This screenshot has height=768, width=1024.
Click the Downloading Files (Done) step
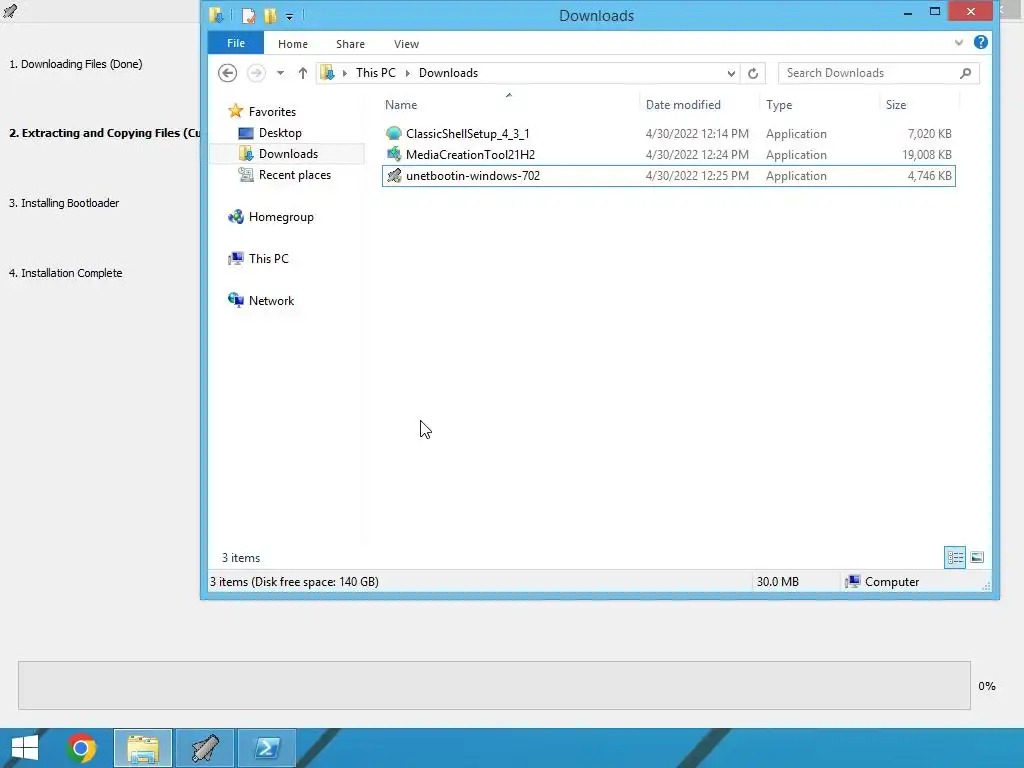pyautogui.click(x=75, y=64)
